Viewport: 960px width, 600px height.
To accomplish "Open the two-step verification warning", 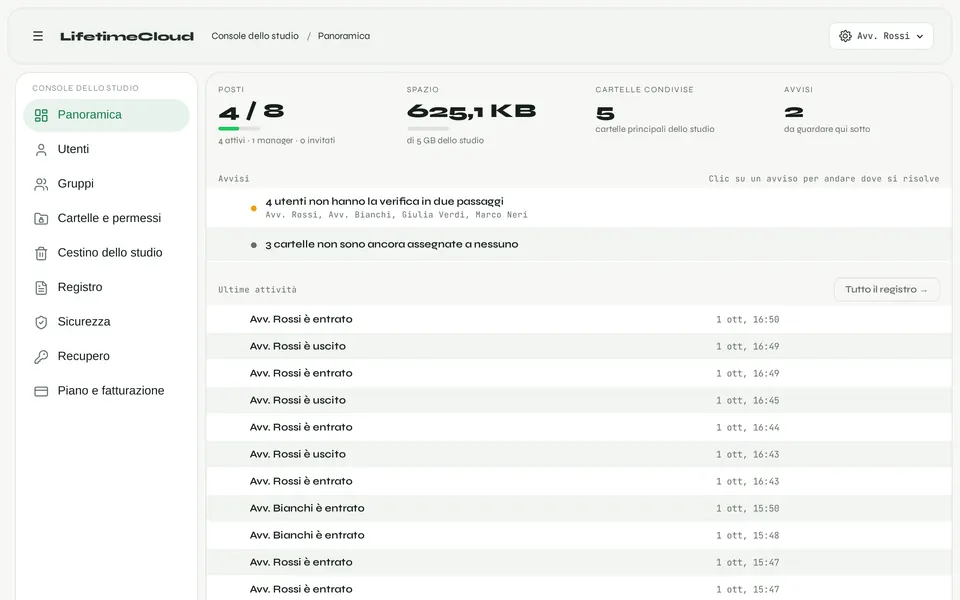I will point(579,208).
